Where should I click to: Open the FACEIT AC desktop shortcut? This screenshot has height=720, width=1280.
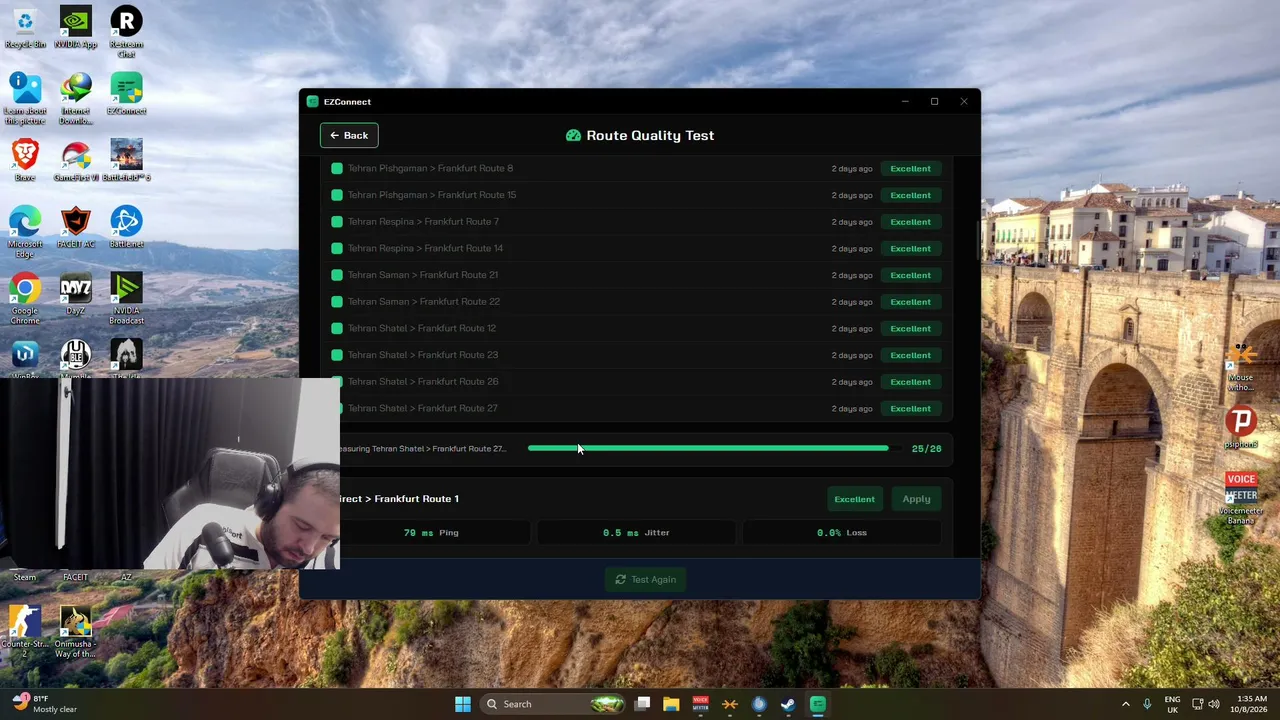pyautogui.click(x=76, y=227)
